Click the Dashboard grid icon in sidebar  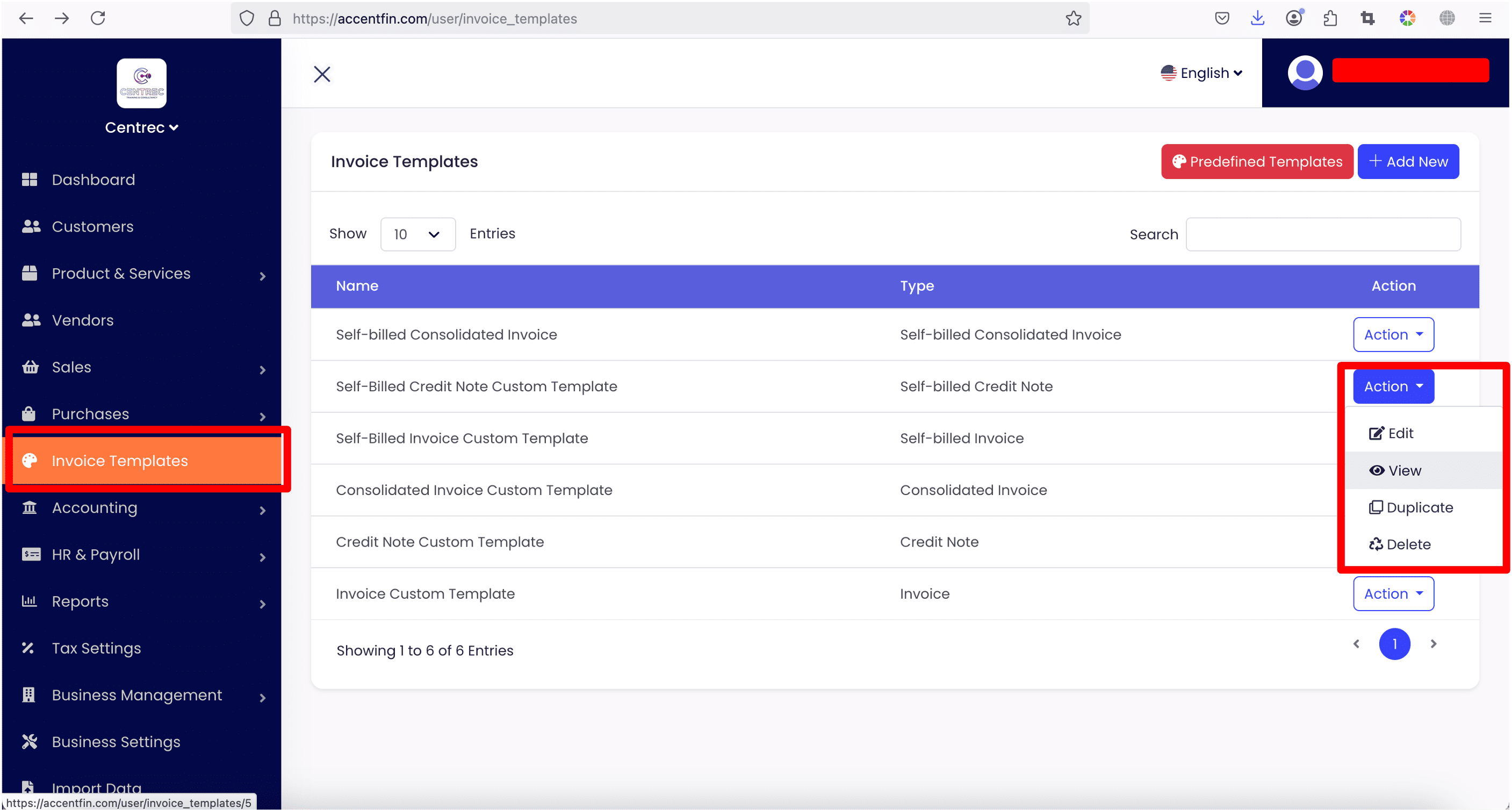pyautogui.click(x=30, y=180)
